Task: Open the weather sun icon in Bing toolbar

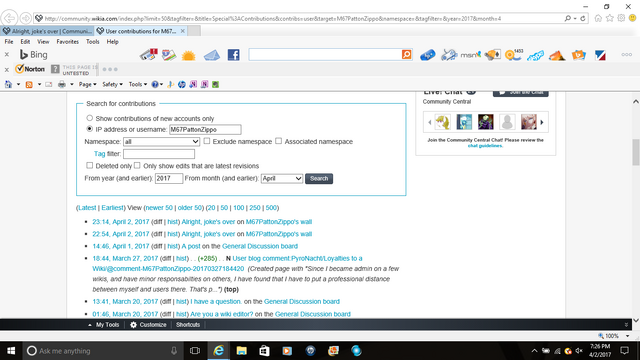Action: [189, 55]
